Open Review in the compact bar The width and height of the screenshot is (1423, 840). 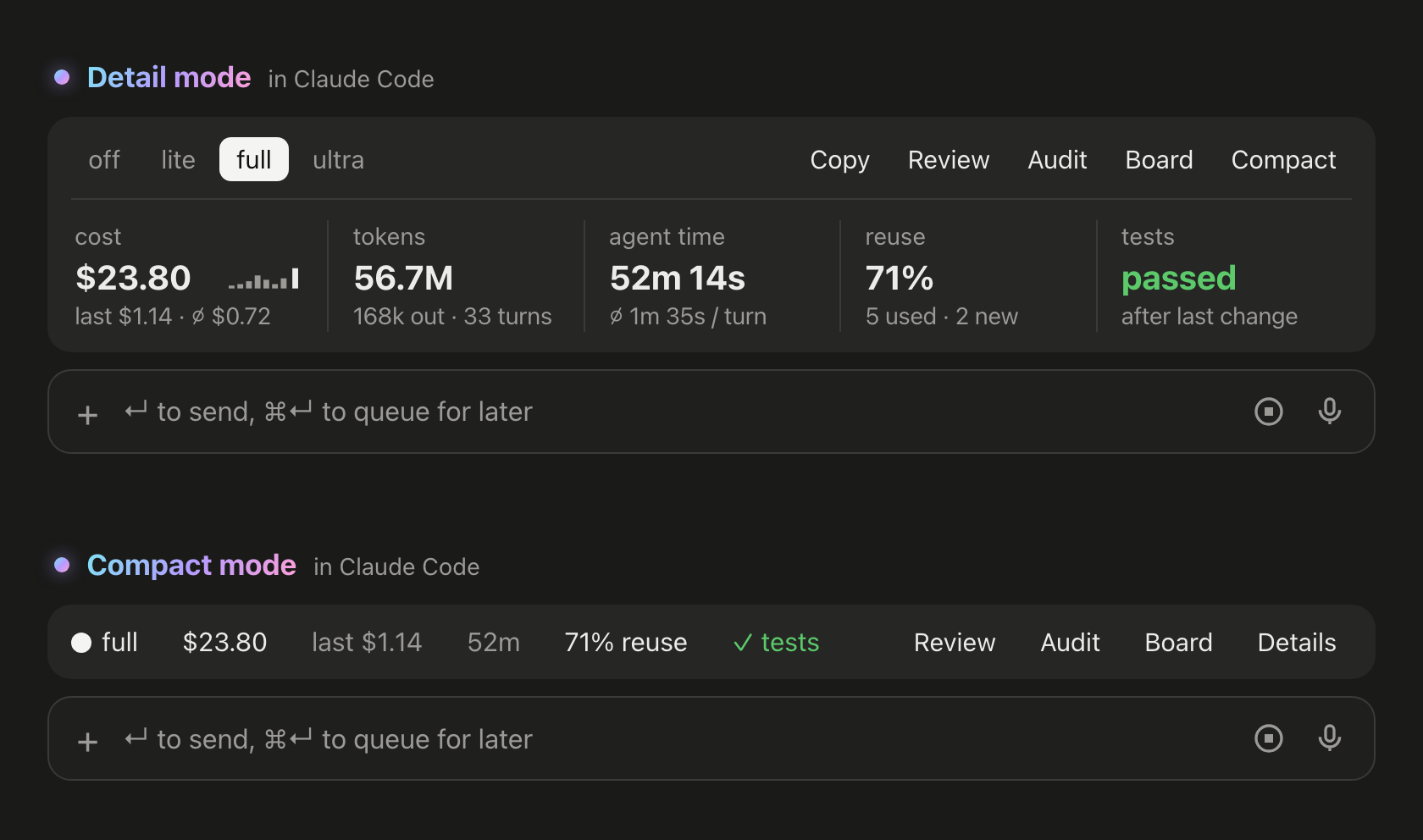click(955, 643)
